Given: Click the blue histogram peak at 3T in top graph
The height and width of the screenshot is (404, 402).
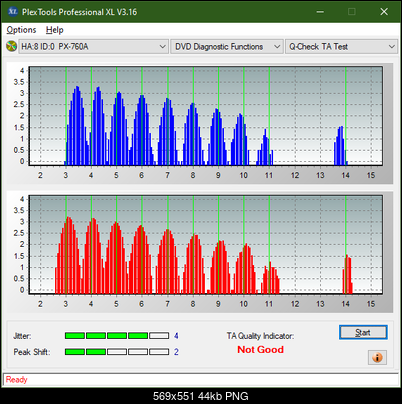Looking at the screenshot, I should [77, 125].
